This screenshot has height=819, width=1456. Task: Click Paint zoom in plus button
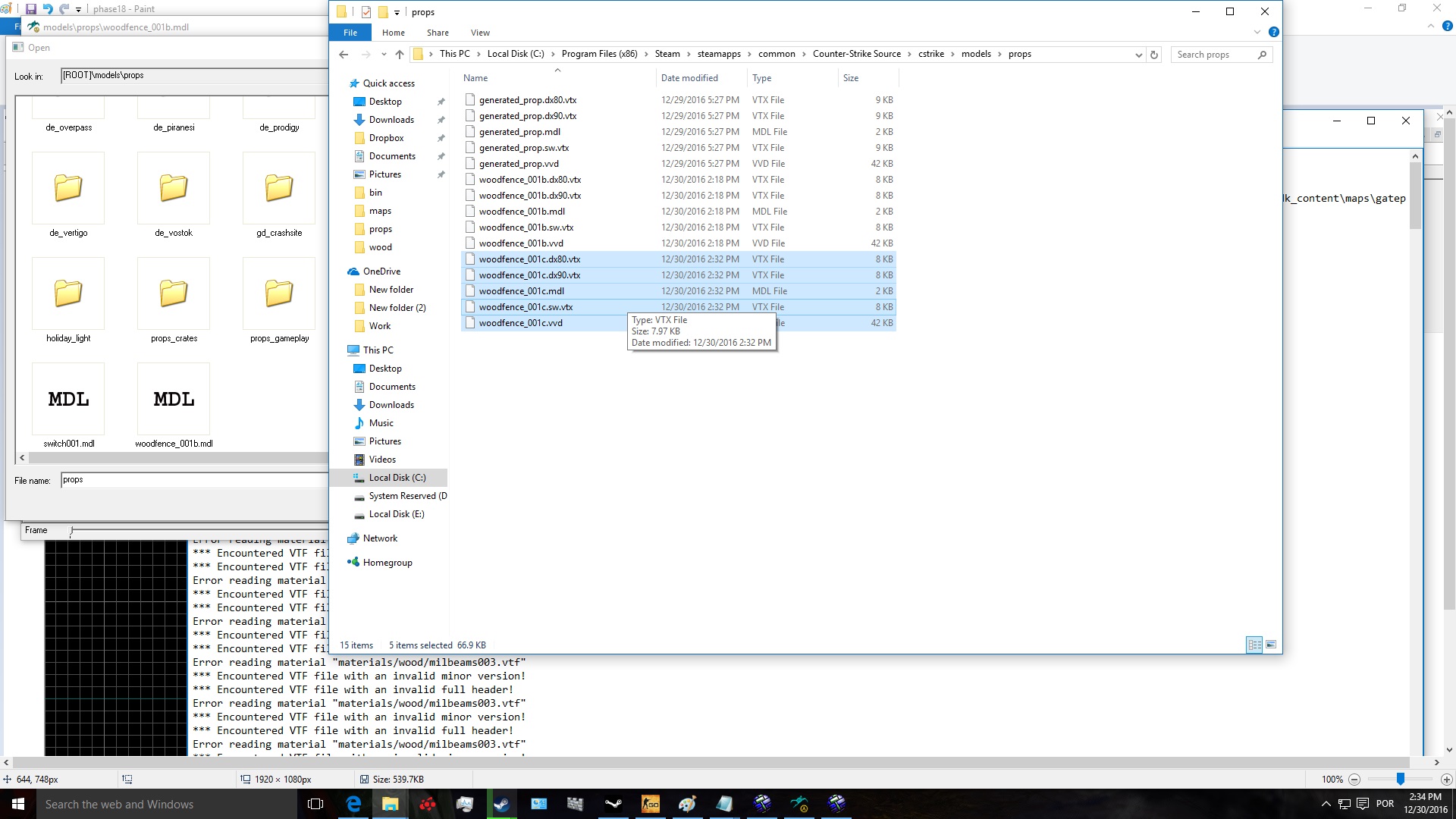(1445, 779)
